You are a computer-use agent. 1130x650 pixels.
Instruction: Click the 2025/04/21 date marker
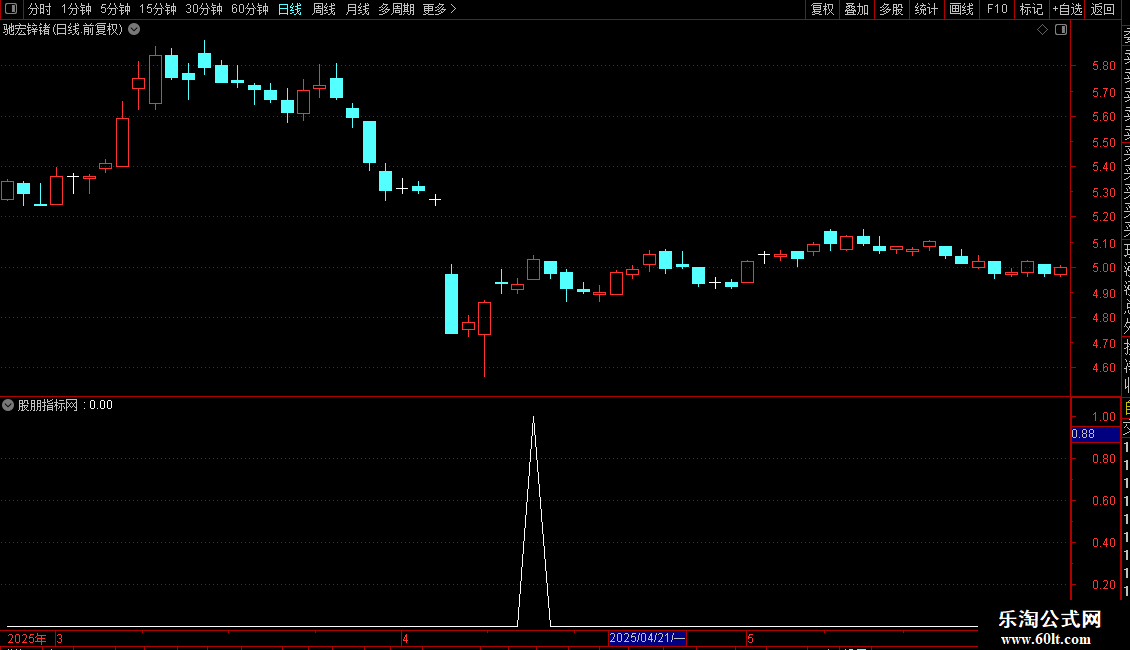(x=647, y=638)
